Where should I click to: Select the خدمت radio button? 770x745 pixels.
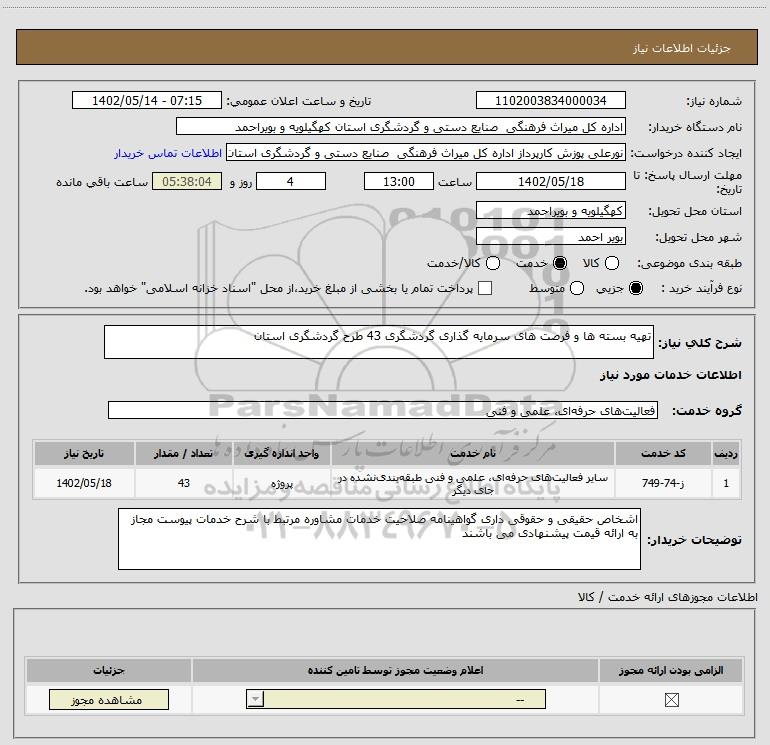(x=559, y=263)
